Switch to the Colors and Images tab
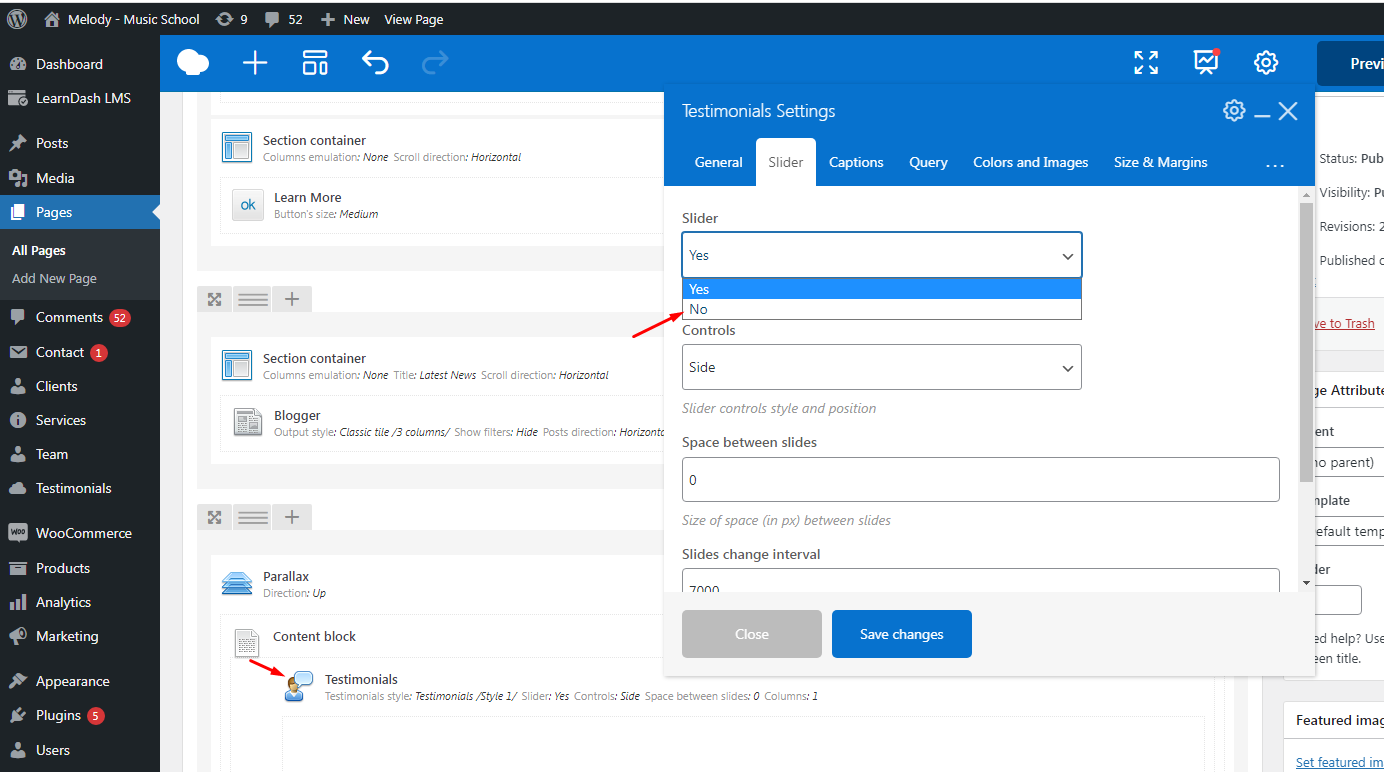1384x772 pixels. pyautogui.click(x=1031, y=162)
